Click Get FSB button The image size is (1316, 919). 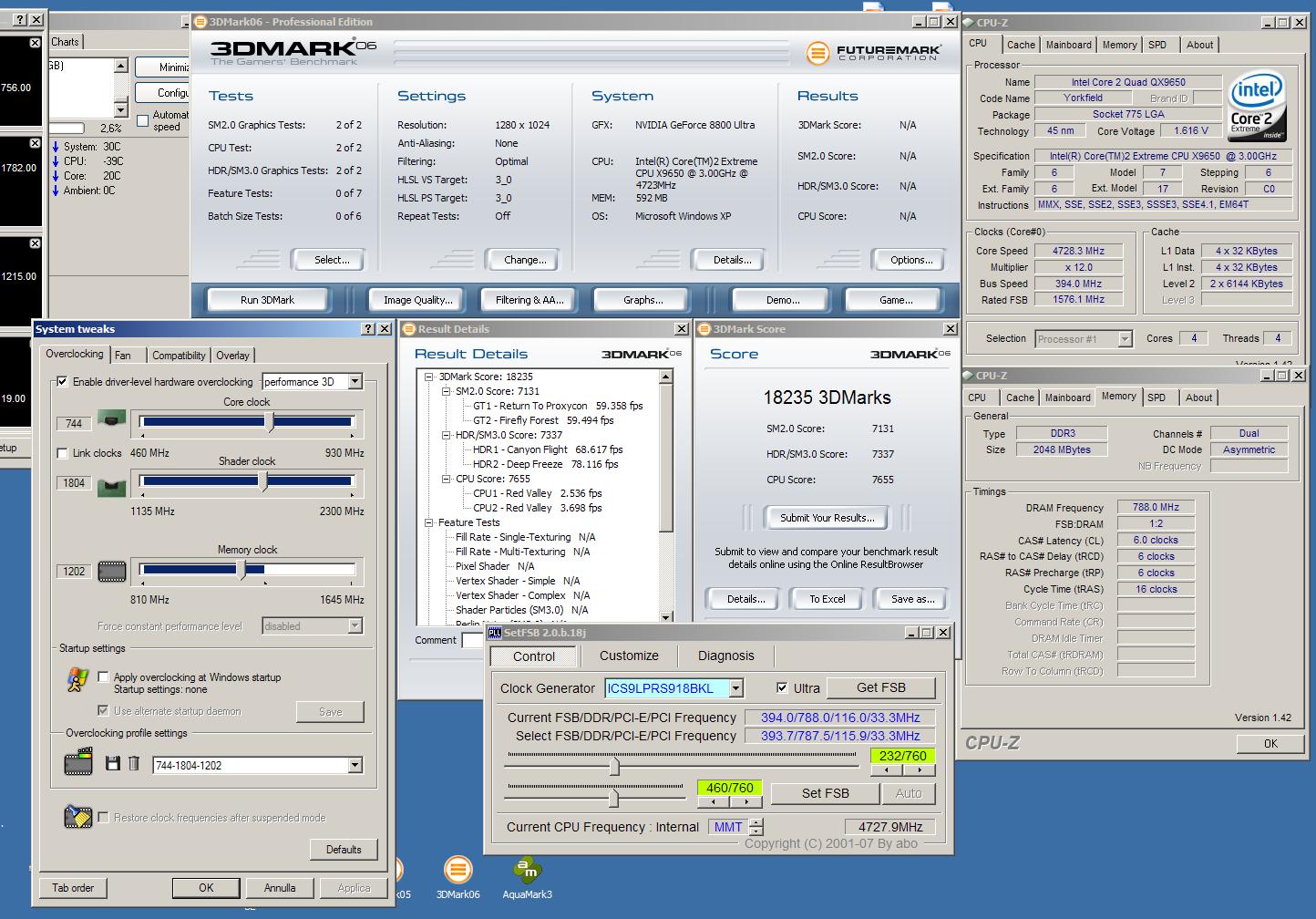point(881,687)
